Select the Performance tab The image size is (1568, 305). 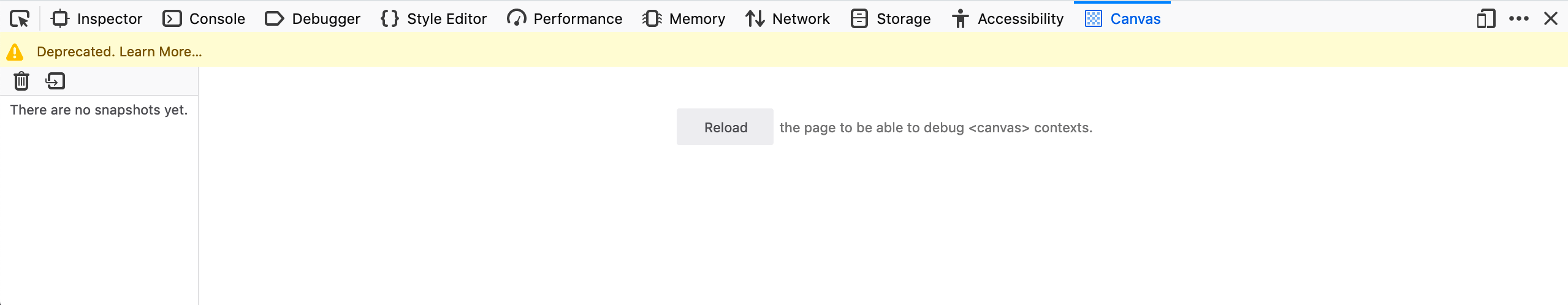point(565,19)
